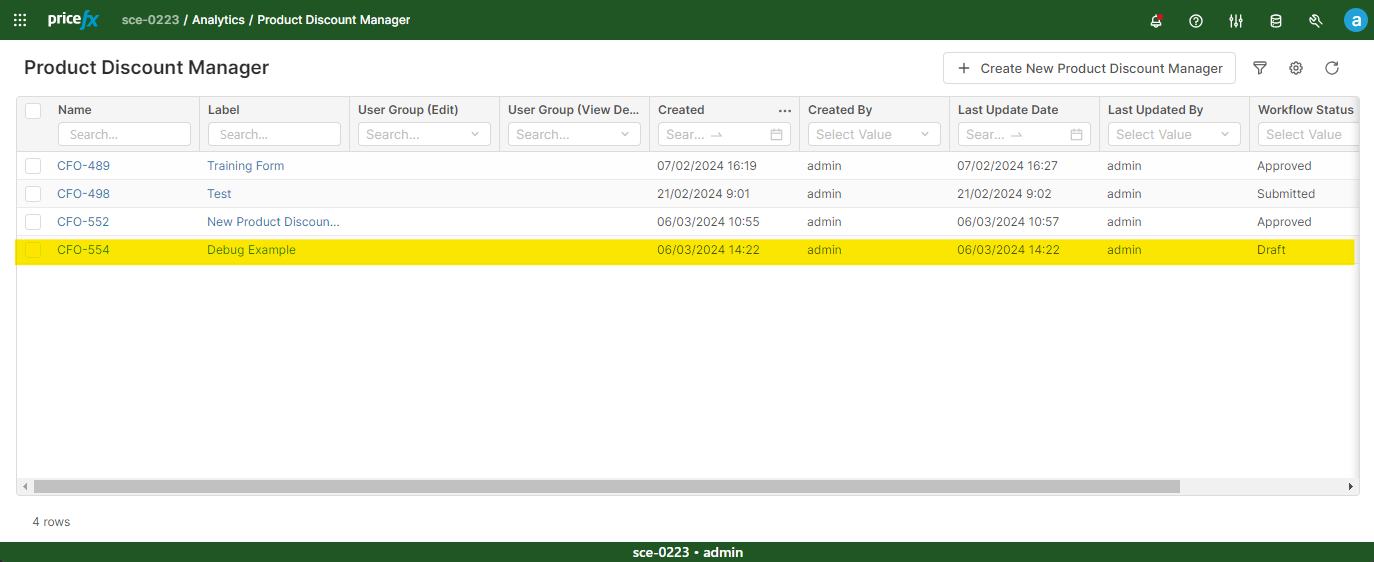Open the database icon in header
The height and width of the screenshot is (562, 1374).
(x=1276, y=20)
